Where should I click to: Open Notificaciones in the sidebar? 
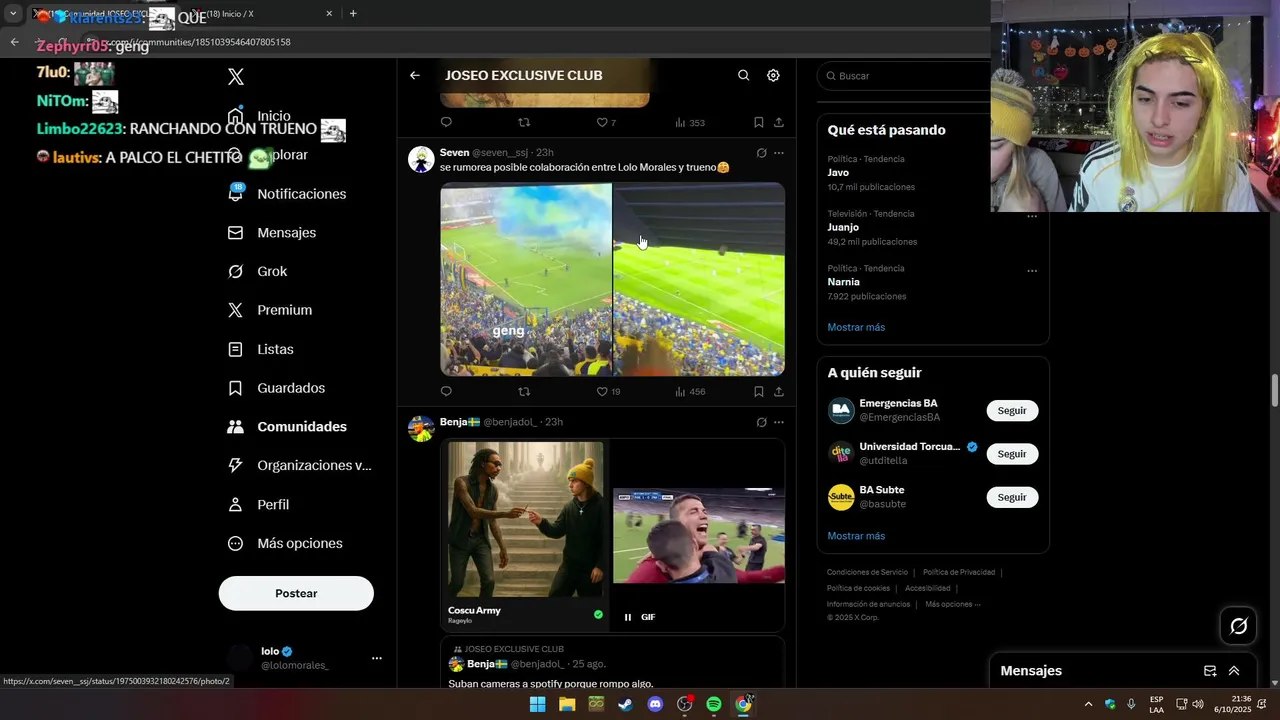pyautogui.click(x=287, y=194)
